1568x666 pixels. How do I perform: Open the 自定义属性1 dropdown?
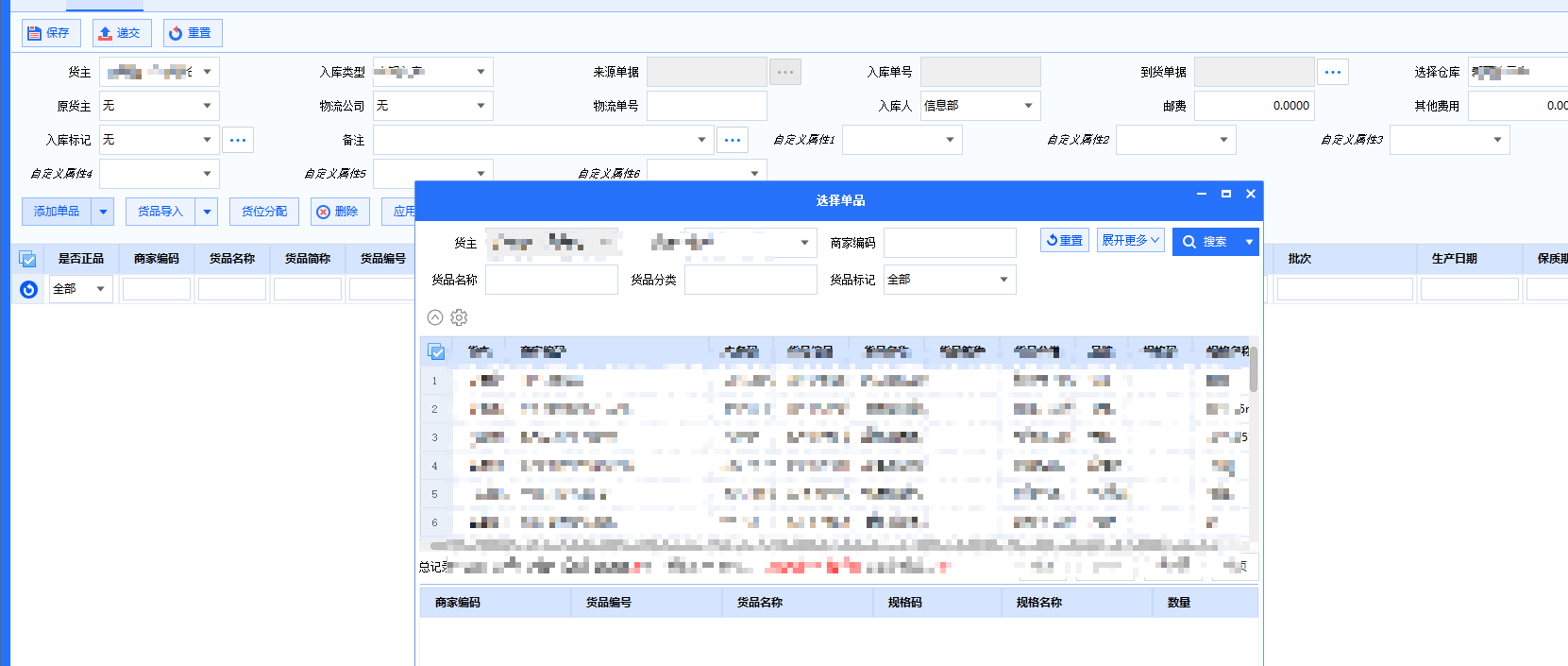tap(950, 140)
